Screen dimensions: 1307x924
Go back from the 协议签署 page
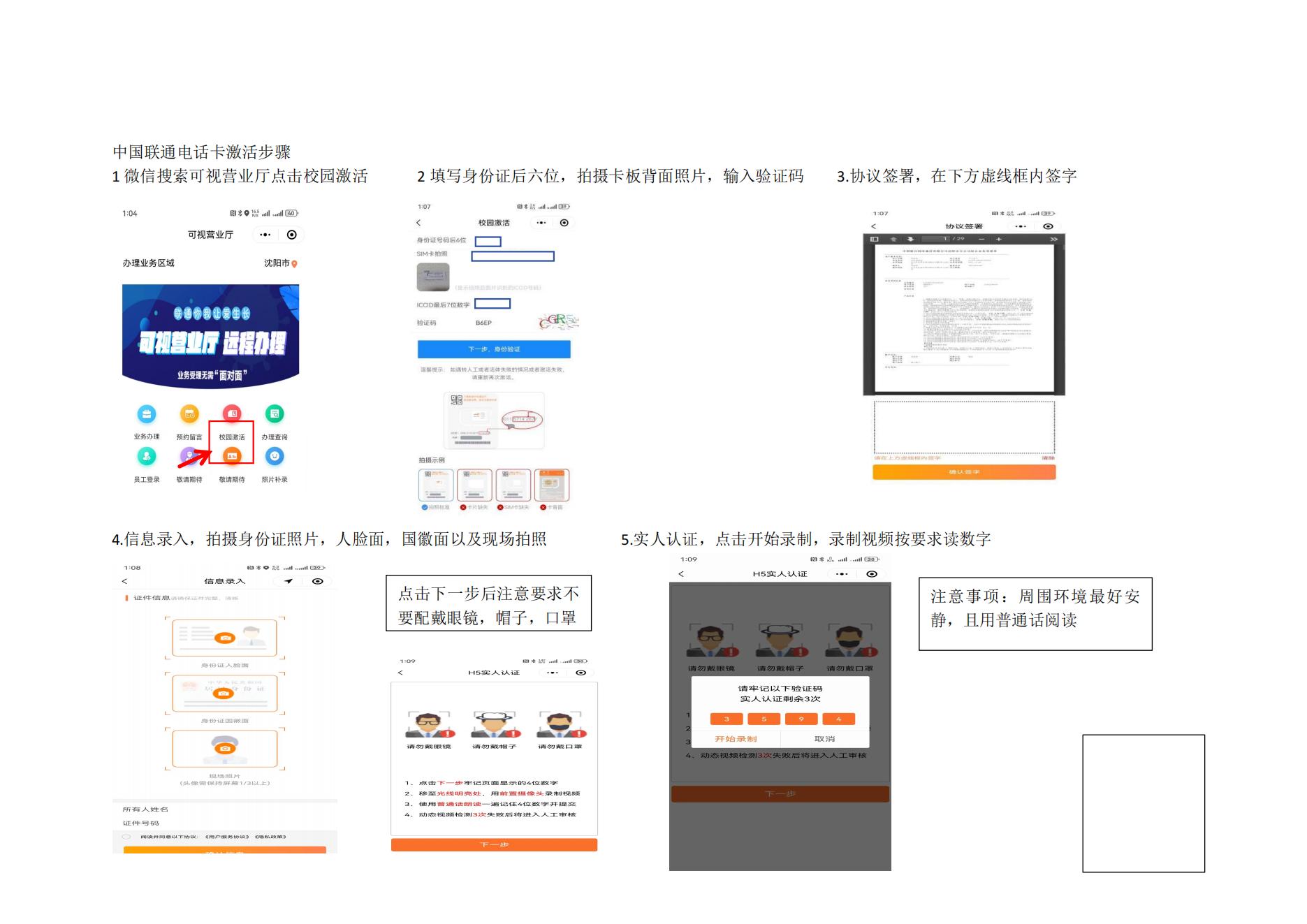(873, 226)
